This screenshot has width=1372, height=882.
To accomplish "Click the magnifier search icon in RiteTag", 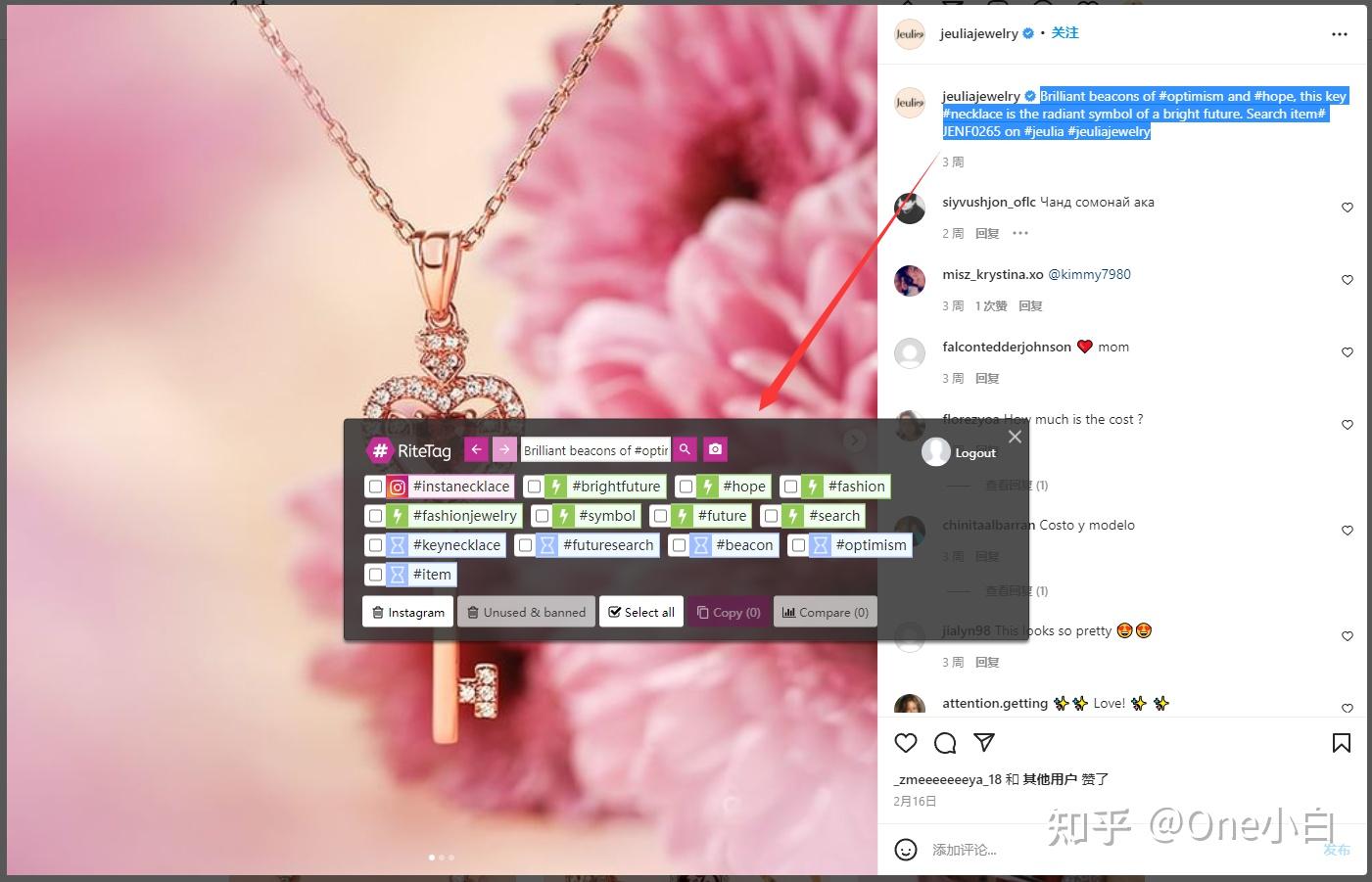I will tap(684, 449).
